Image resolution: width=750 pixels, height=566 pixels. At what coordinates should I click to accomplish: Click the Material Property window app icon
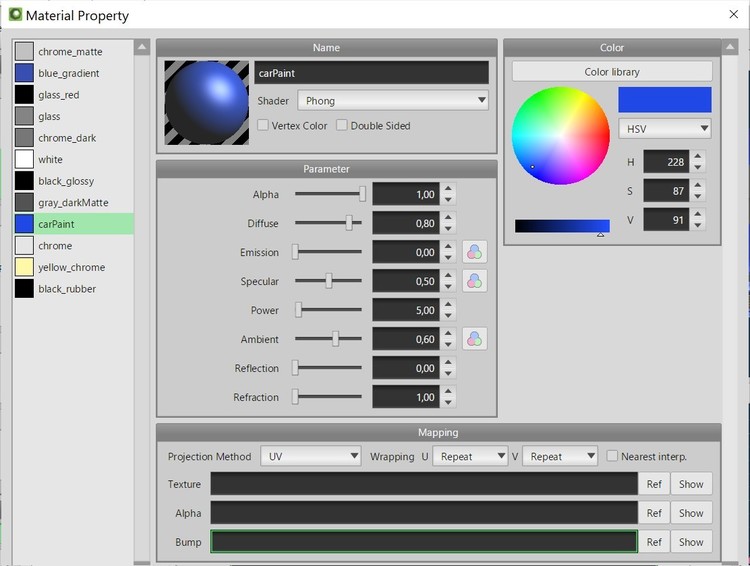[x=15, y=14]
